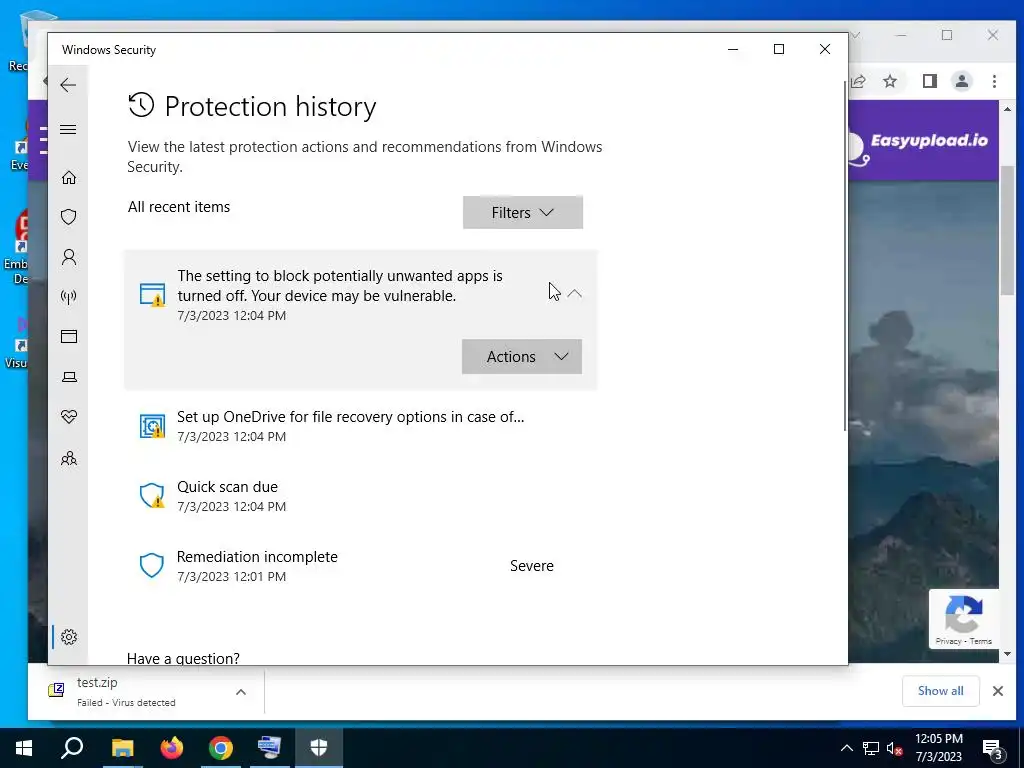Click Show all downloads button

(940, 691)
